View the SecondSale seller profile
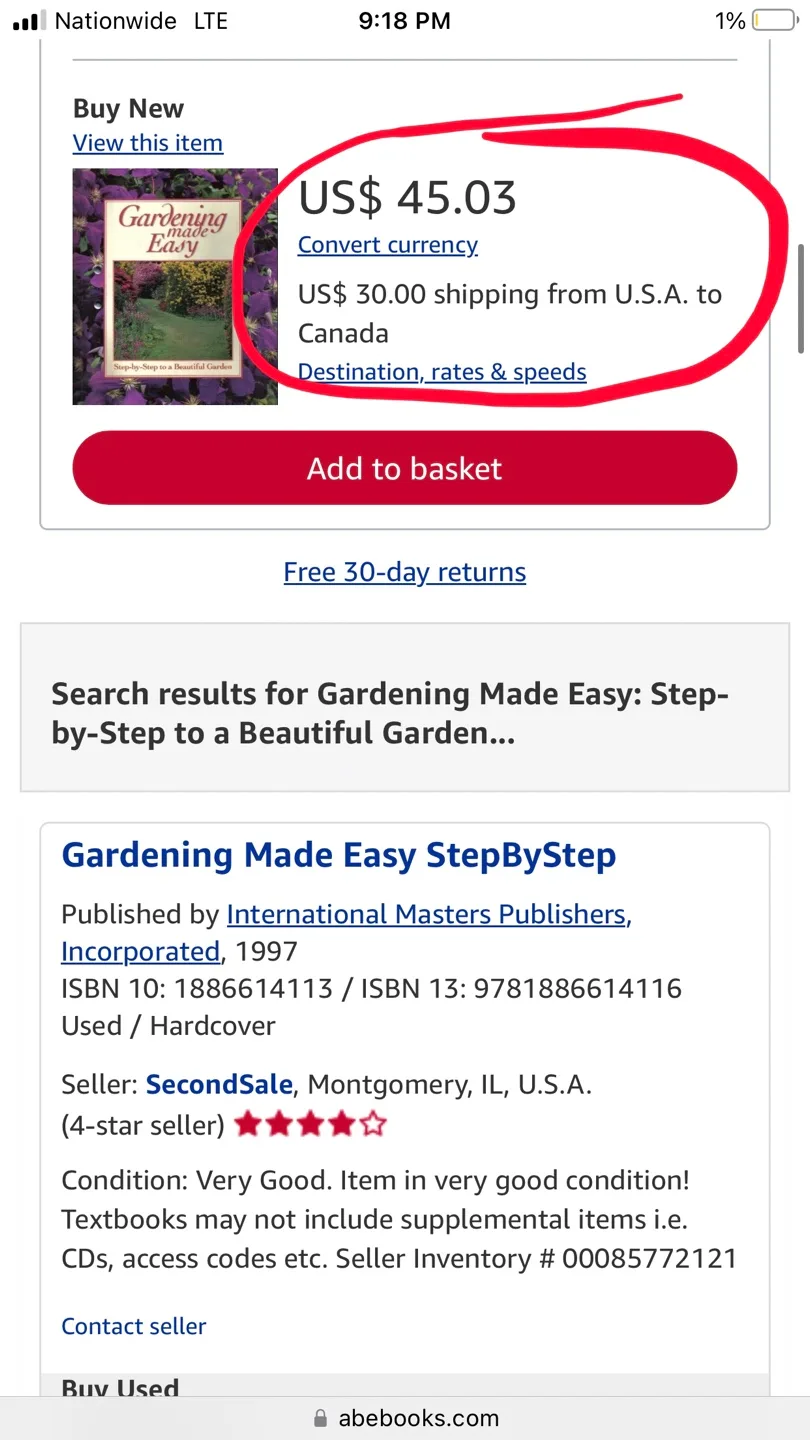The image size is (810, 1440). tap(218, 1084)
